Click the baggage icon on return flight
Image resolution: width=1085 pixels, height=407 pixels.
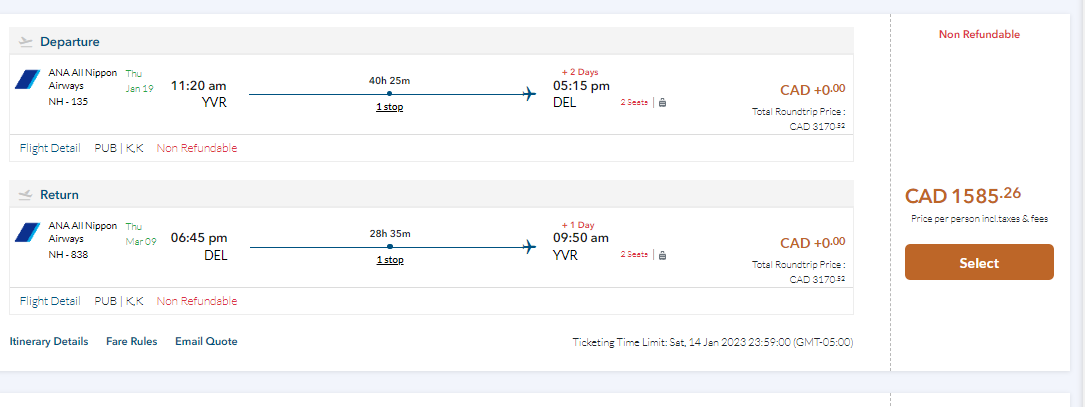pyautogui.click(x=662, y=255)
